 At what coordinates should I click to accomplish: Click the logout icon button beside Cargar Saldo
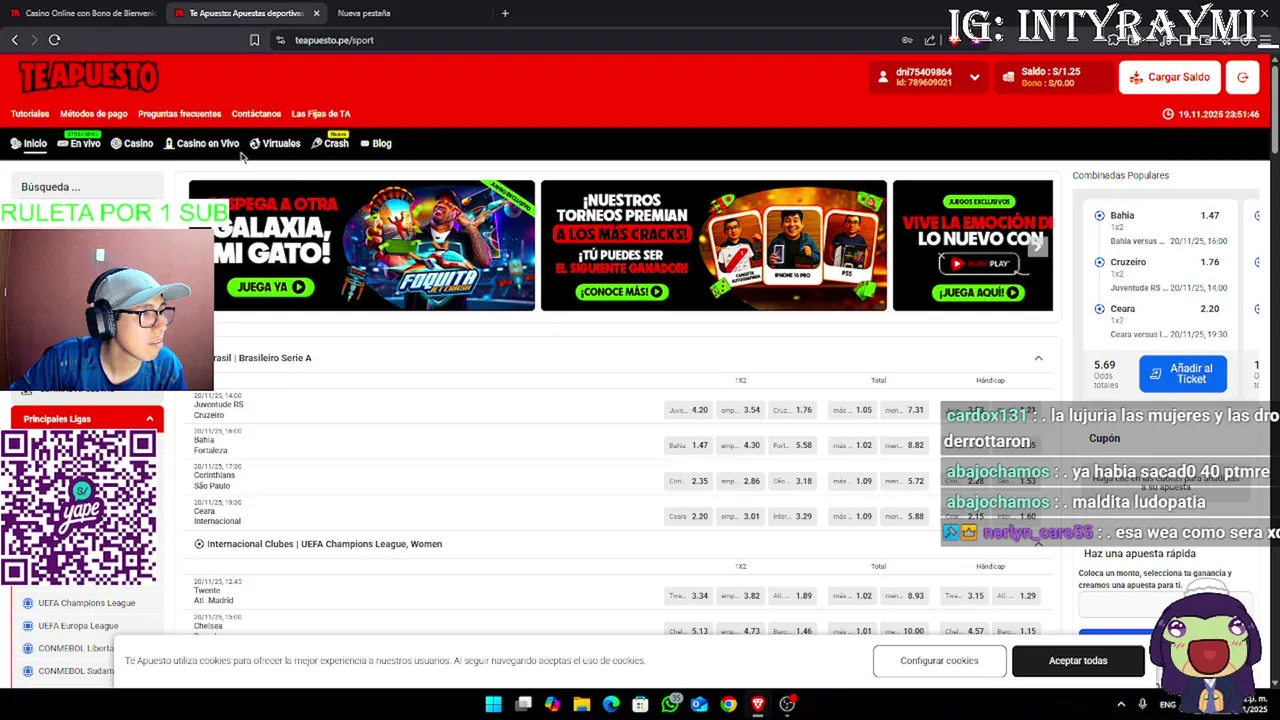(1243, 77)
